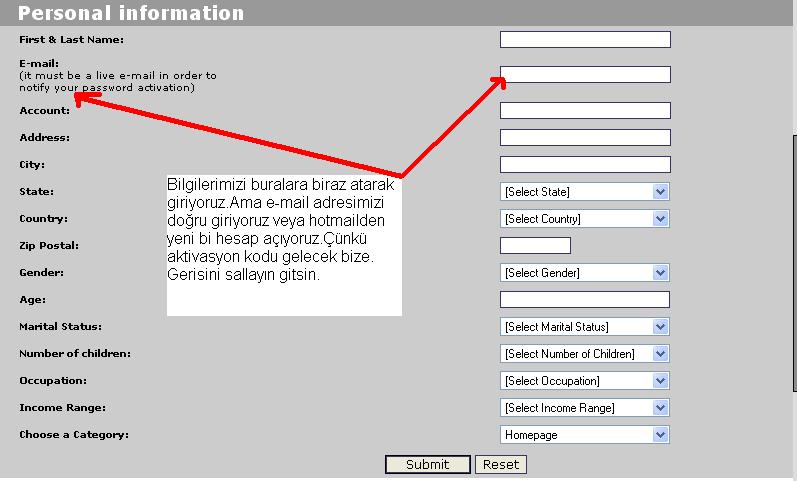Open the Select State dropdown
The image size is (797, 481).
(x=585, y=192)
